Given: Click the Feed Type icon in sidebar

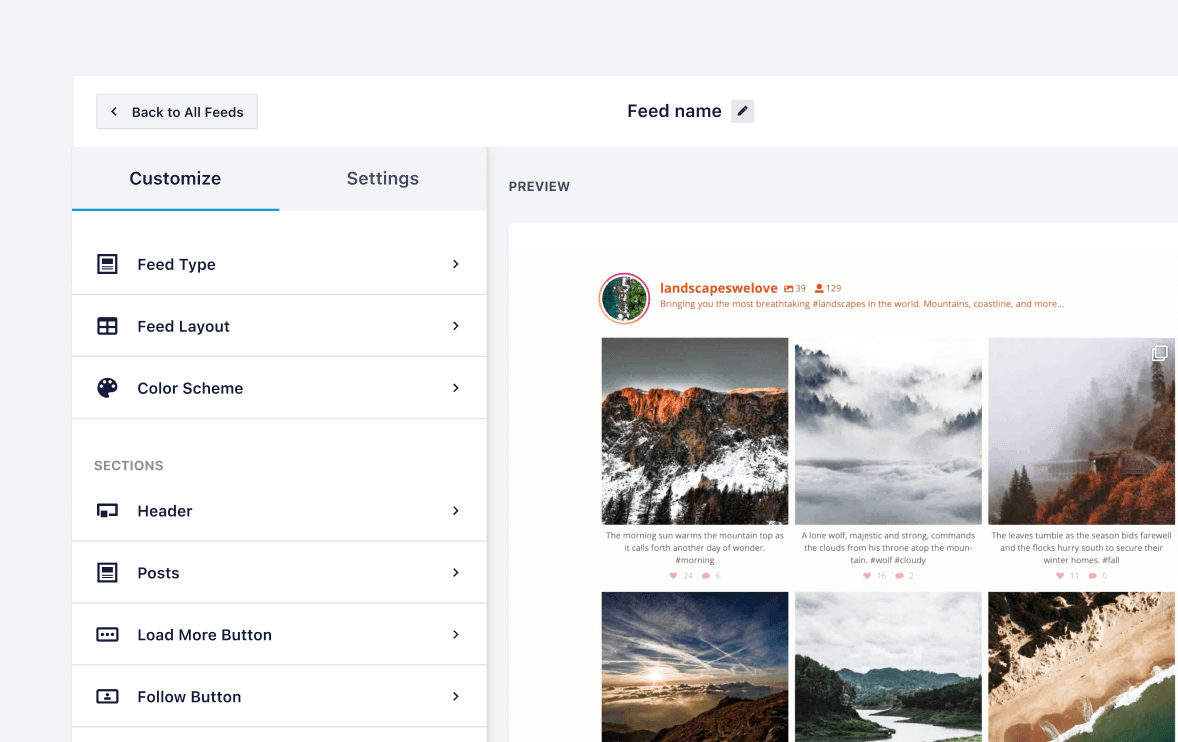Looking at the screenshot, I should pyautogui.click(x=107, y=264).
